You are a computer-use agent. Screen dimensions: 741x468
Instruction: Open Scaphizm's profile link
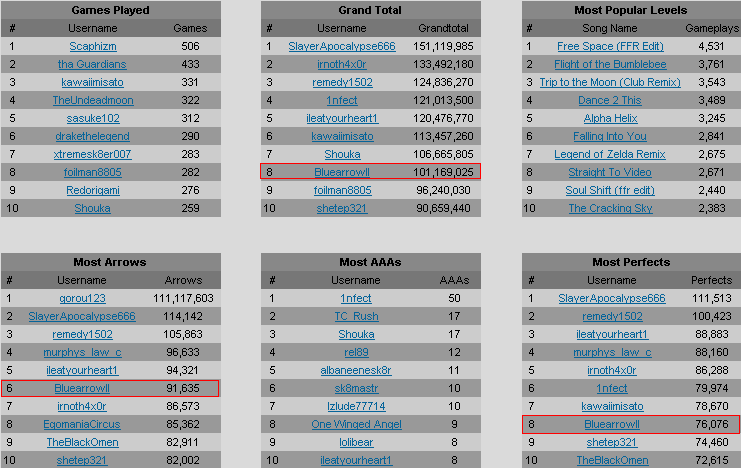point(92,46)
